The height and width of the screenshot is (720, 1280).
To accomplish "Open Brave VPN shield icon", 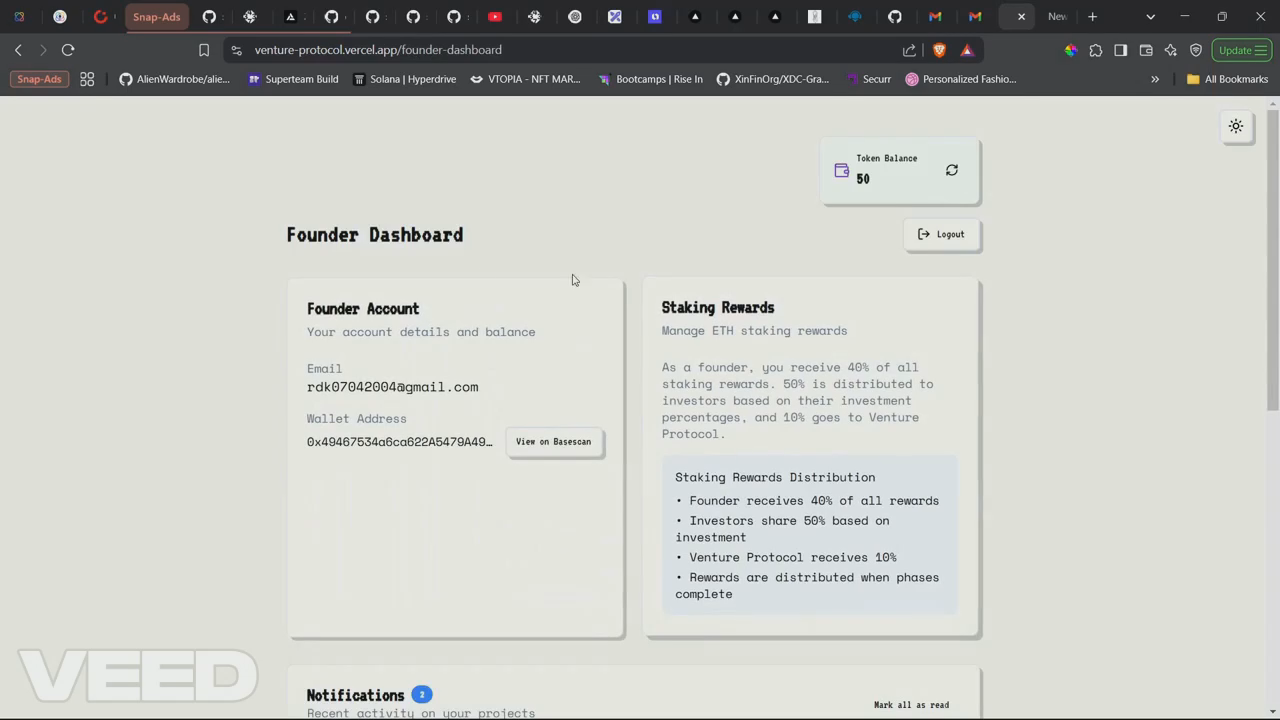I will [x=1196, y=50].
